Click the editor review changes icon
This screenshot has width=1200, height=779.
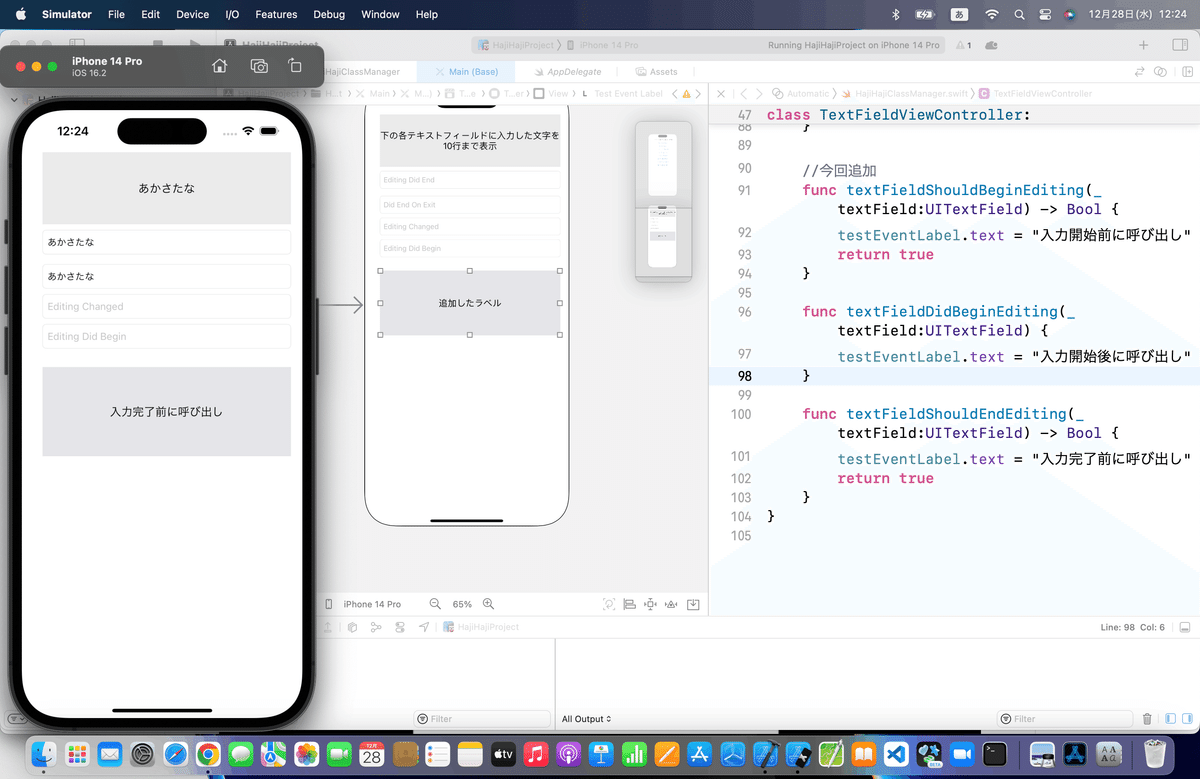[x=1139, y=72]
